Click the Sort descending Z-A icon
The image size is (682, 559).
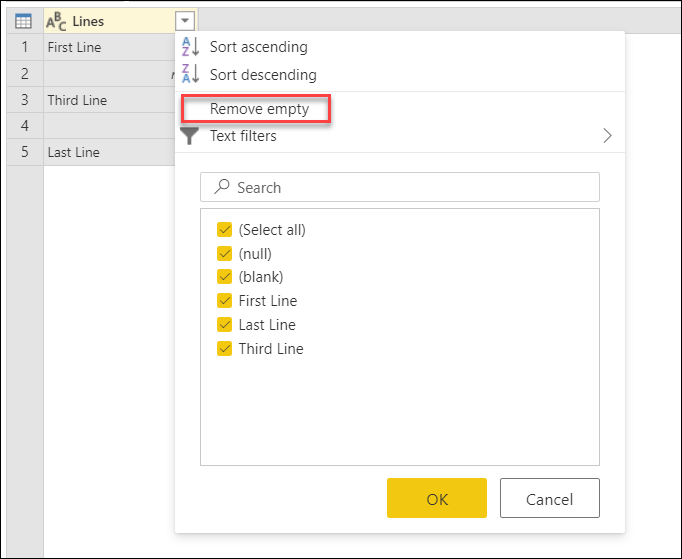(191, 74)
